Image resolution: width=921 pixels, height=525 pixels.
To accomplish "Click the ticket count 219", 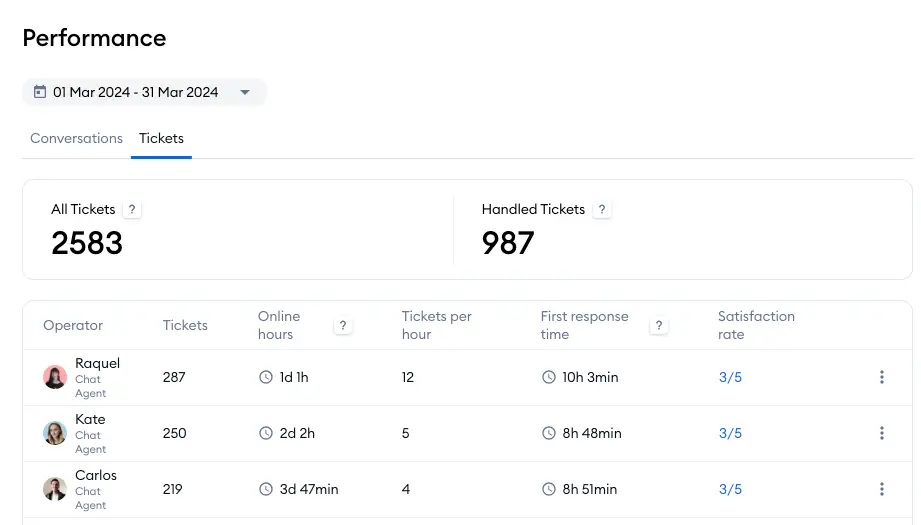I will click(x=173, y=489).
